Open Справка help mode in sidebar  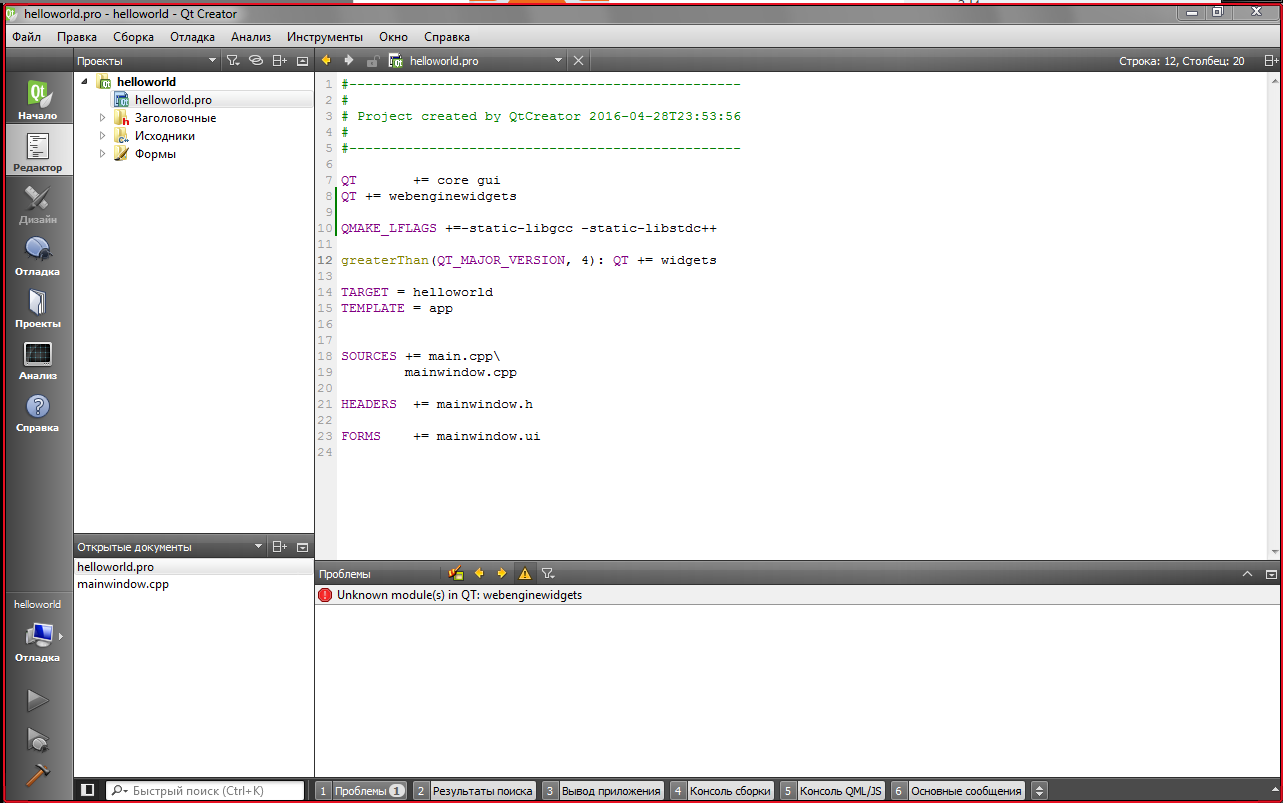point(38,412)
